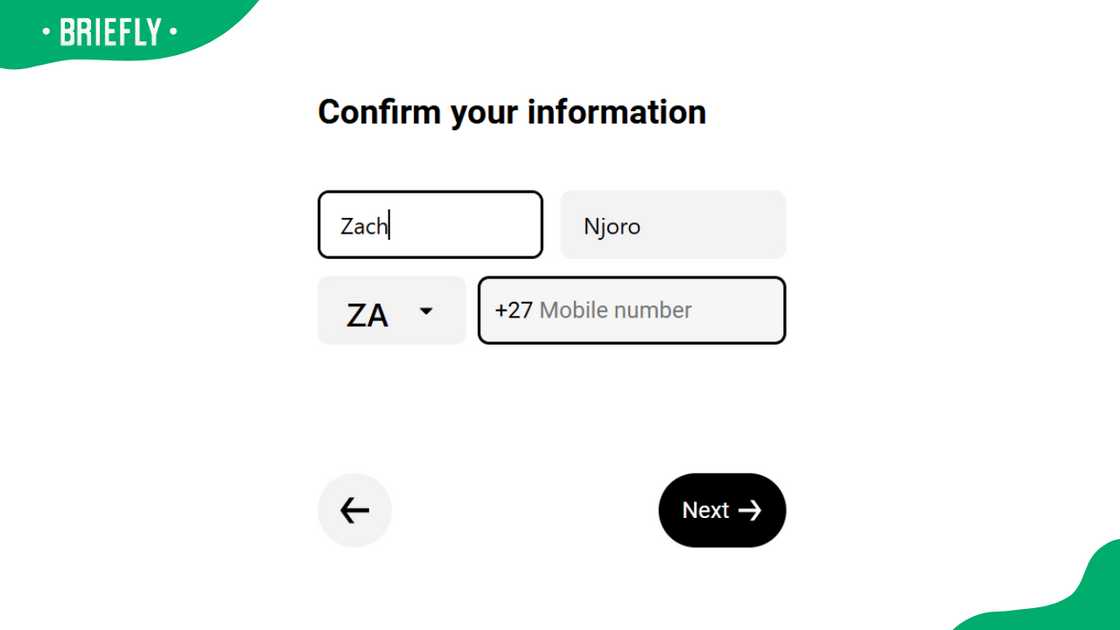Image resolution: width=1120 pixels, height=630 pixels.
Task: Click the ZA country label text
Action: pos(367,315)
